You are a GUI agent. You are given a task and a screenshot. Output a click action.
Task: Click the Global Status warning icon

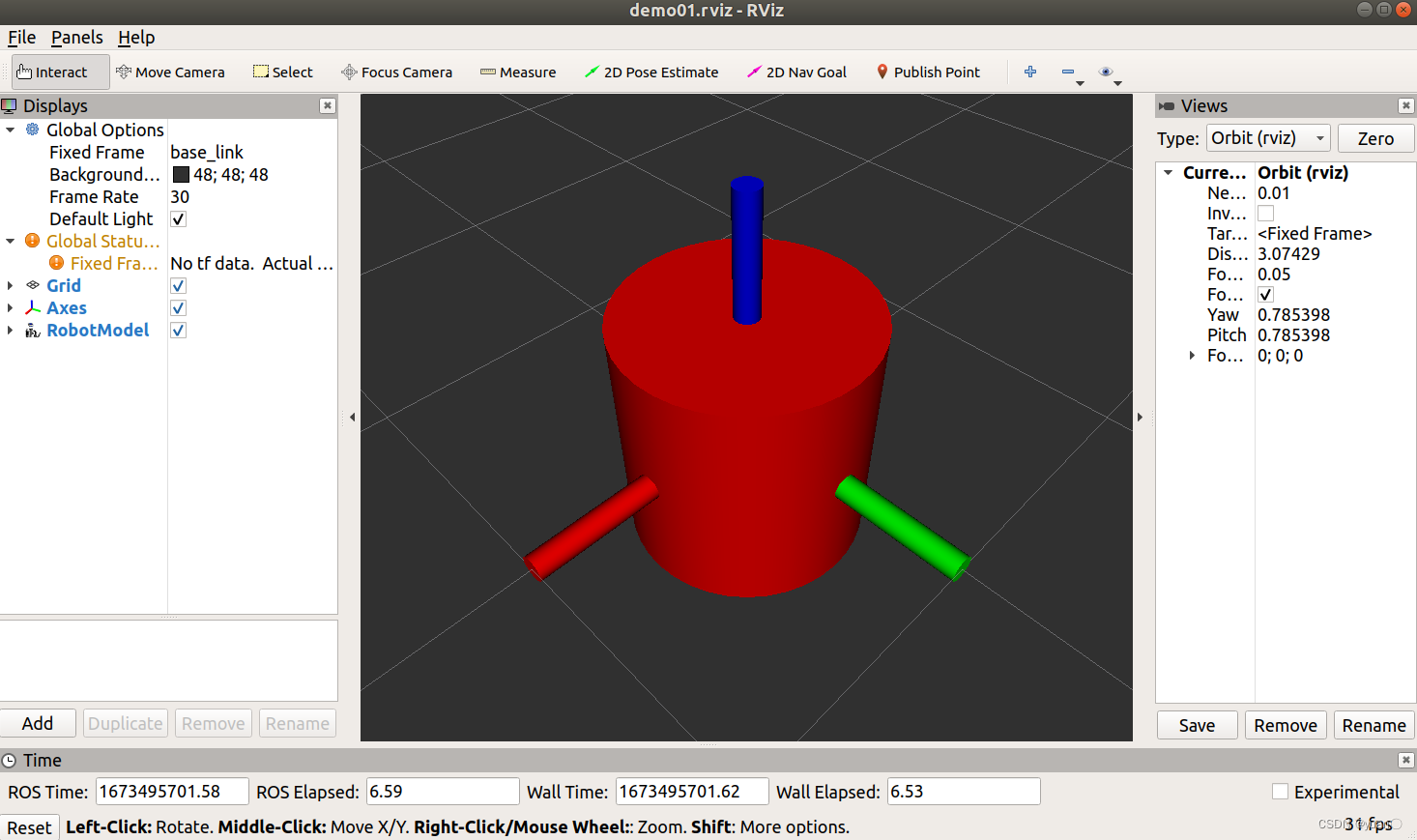point(33,241)
